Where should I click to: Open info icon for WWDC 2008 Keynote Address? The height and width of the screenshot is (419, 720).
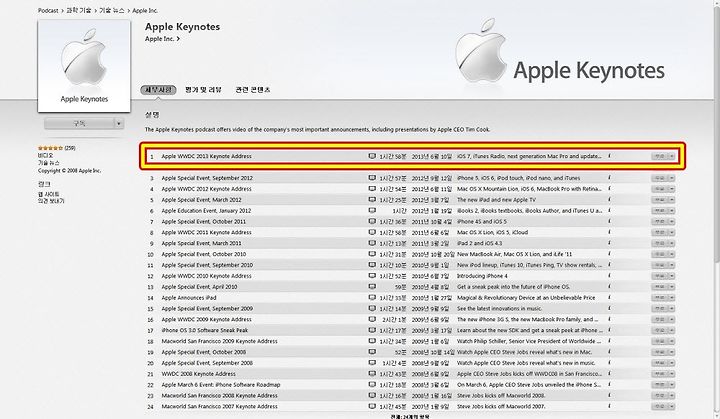click(609, 374)
